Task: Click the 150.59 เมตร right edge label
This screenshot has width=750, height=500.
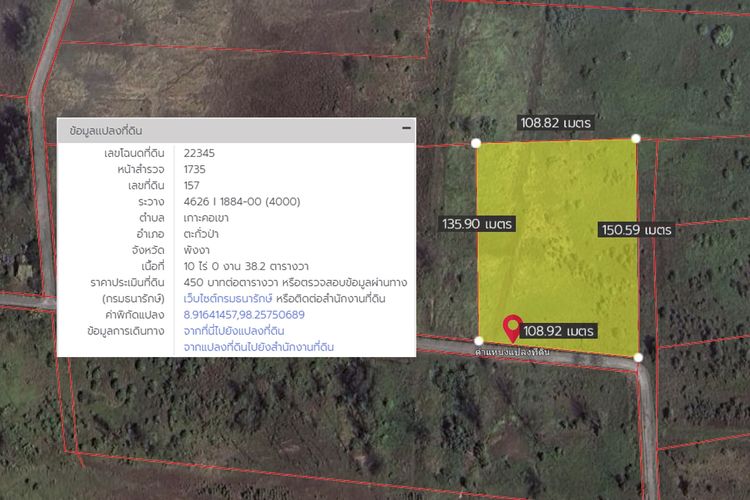Action: (636, 230)
